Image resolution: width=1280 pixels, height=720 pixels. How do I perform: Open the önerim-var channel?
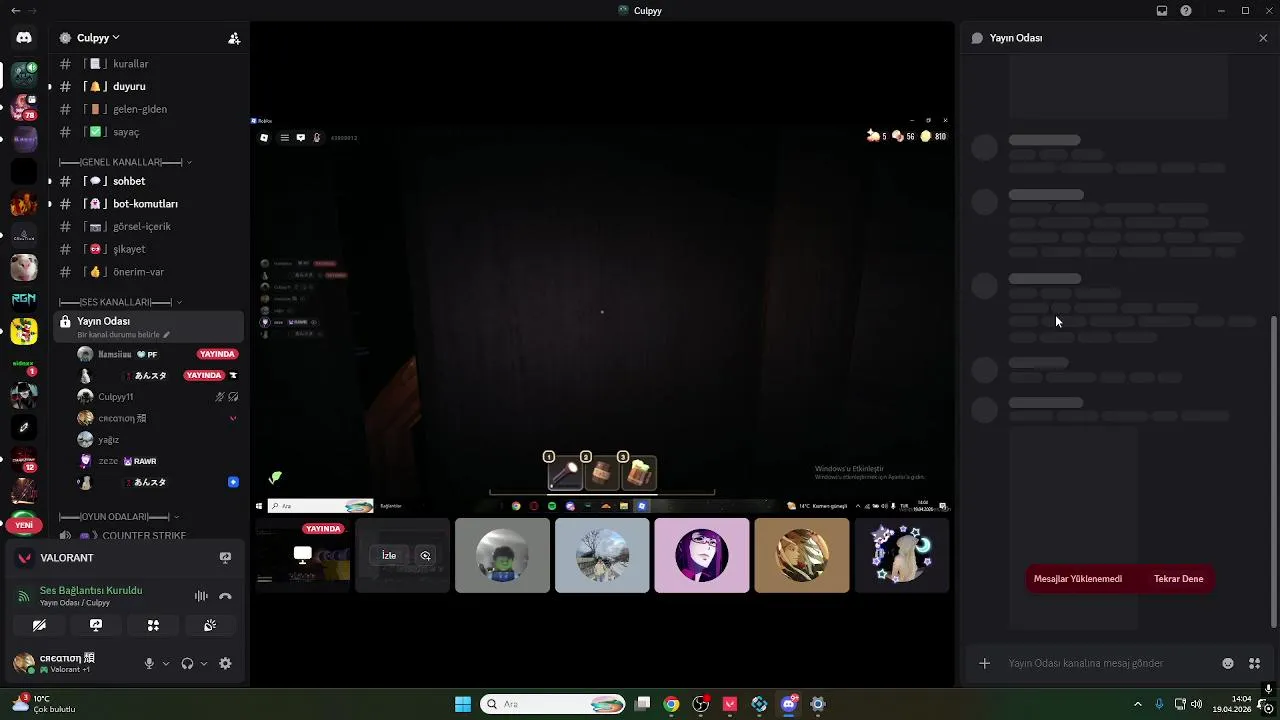(147, 272)
